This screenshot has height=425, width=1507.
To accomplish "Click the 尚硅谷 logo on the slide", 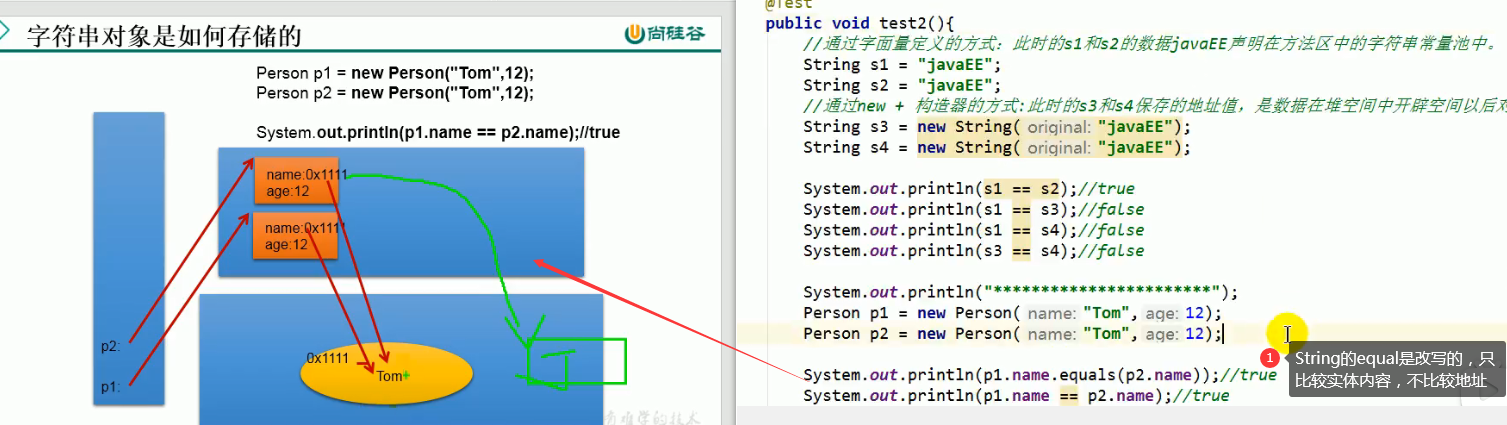I will pos(665,33).
